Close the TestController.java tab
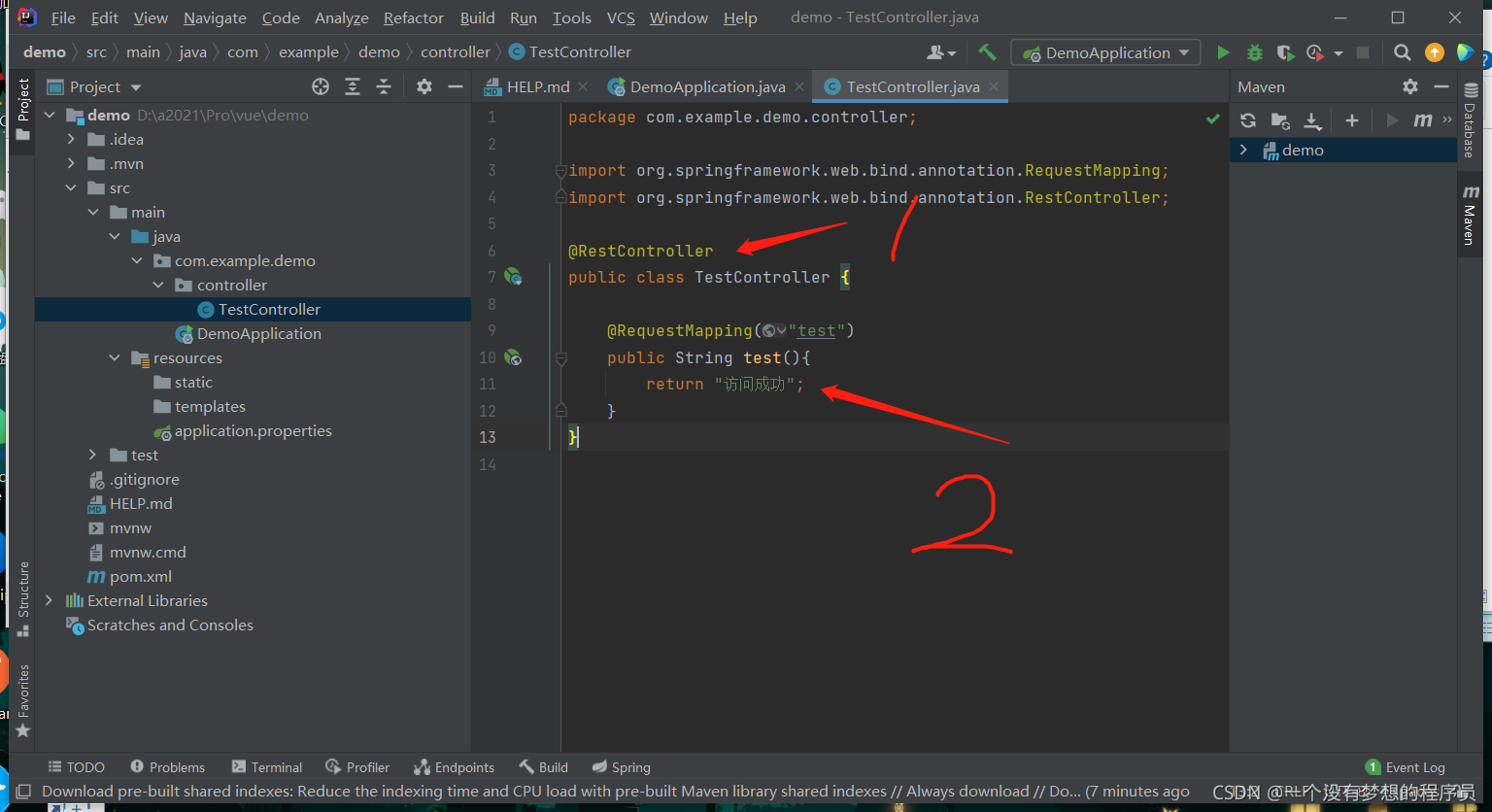The width and height of the screenshot is (1492, 812). coord(994,86)
